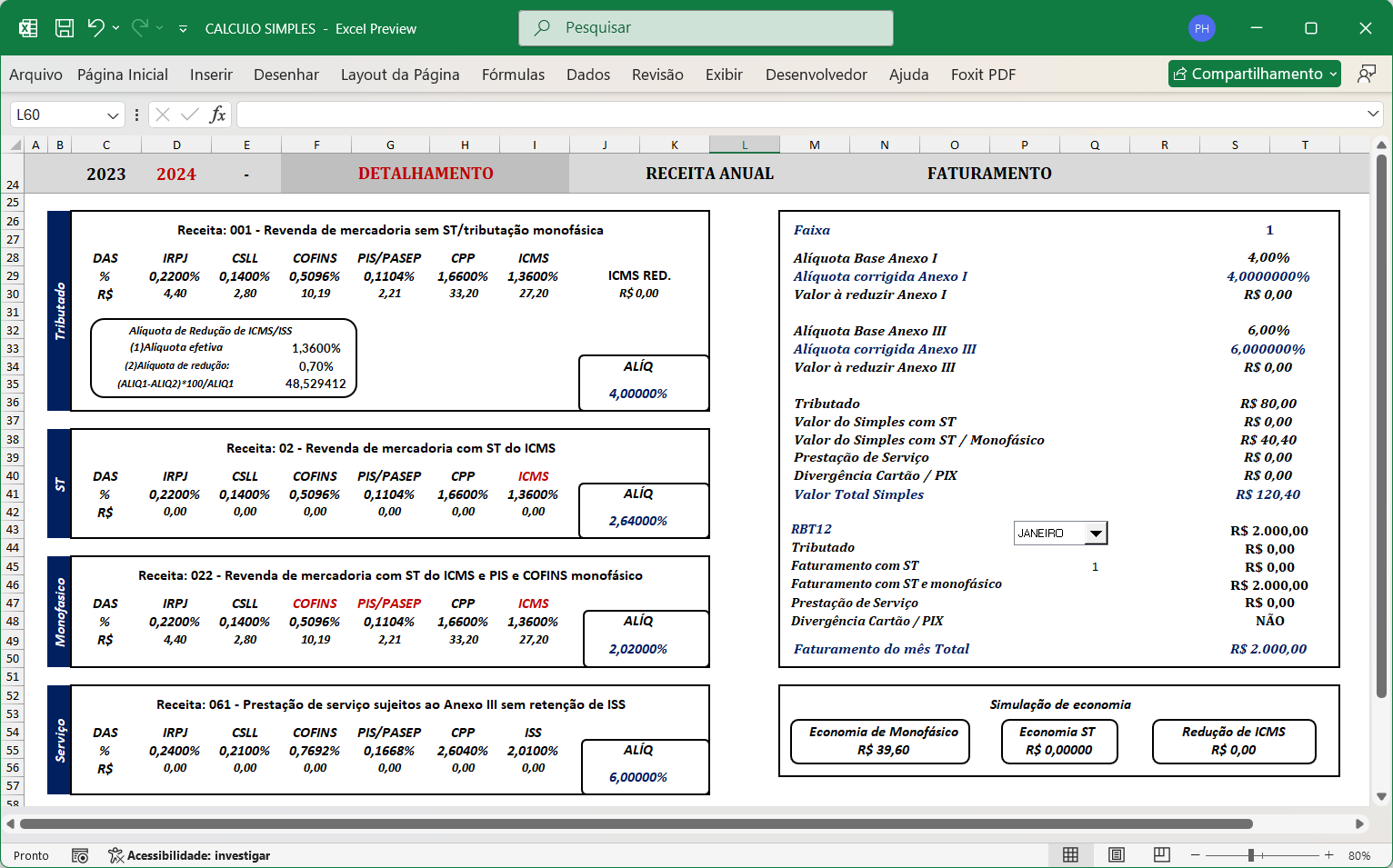
Task: Open the Dados ribbon tab
Action: (588, 75)
